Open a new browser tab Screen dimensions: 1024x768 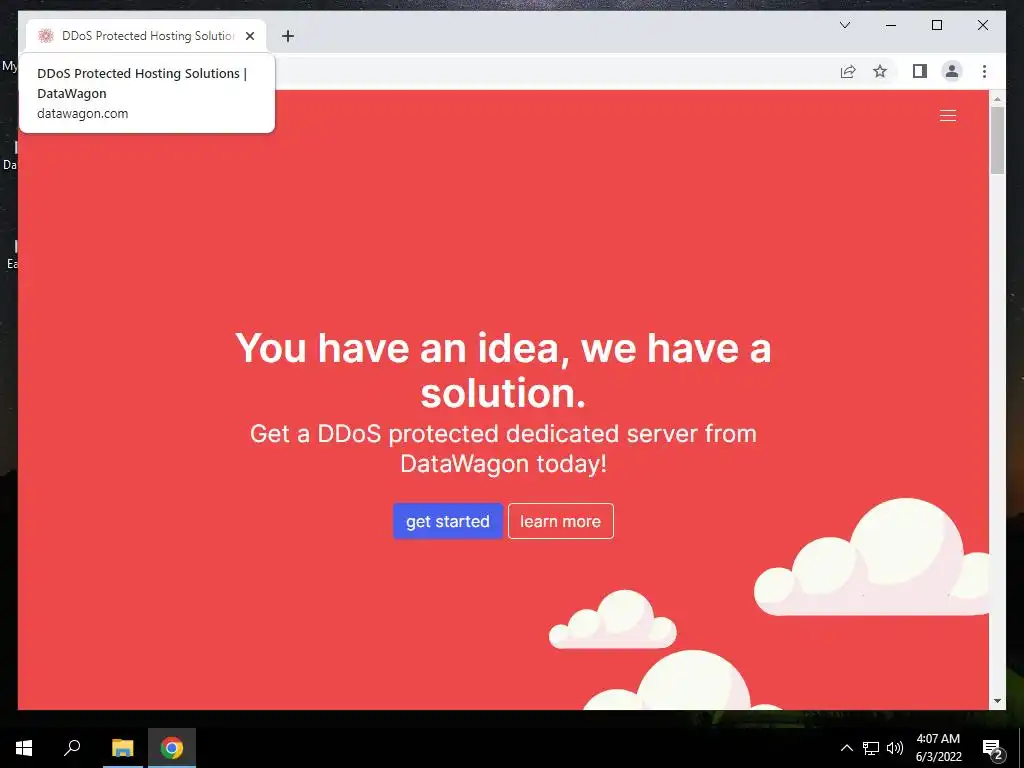tap(287, 36)
